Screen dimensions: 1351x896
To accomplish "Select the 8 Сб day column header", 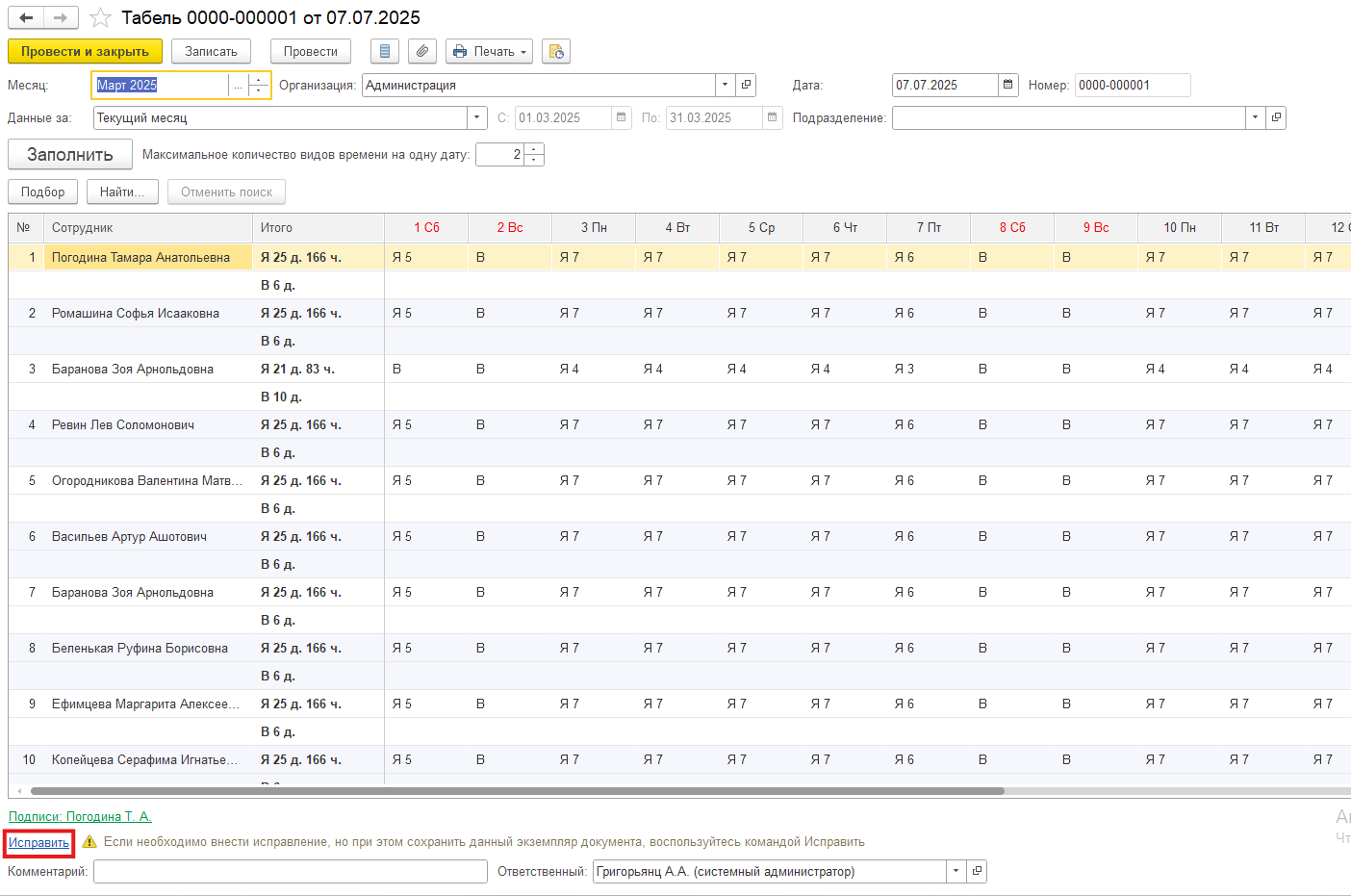I will [1012, 228].
